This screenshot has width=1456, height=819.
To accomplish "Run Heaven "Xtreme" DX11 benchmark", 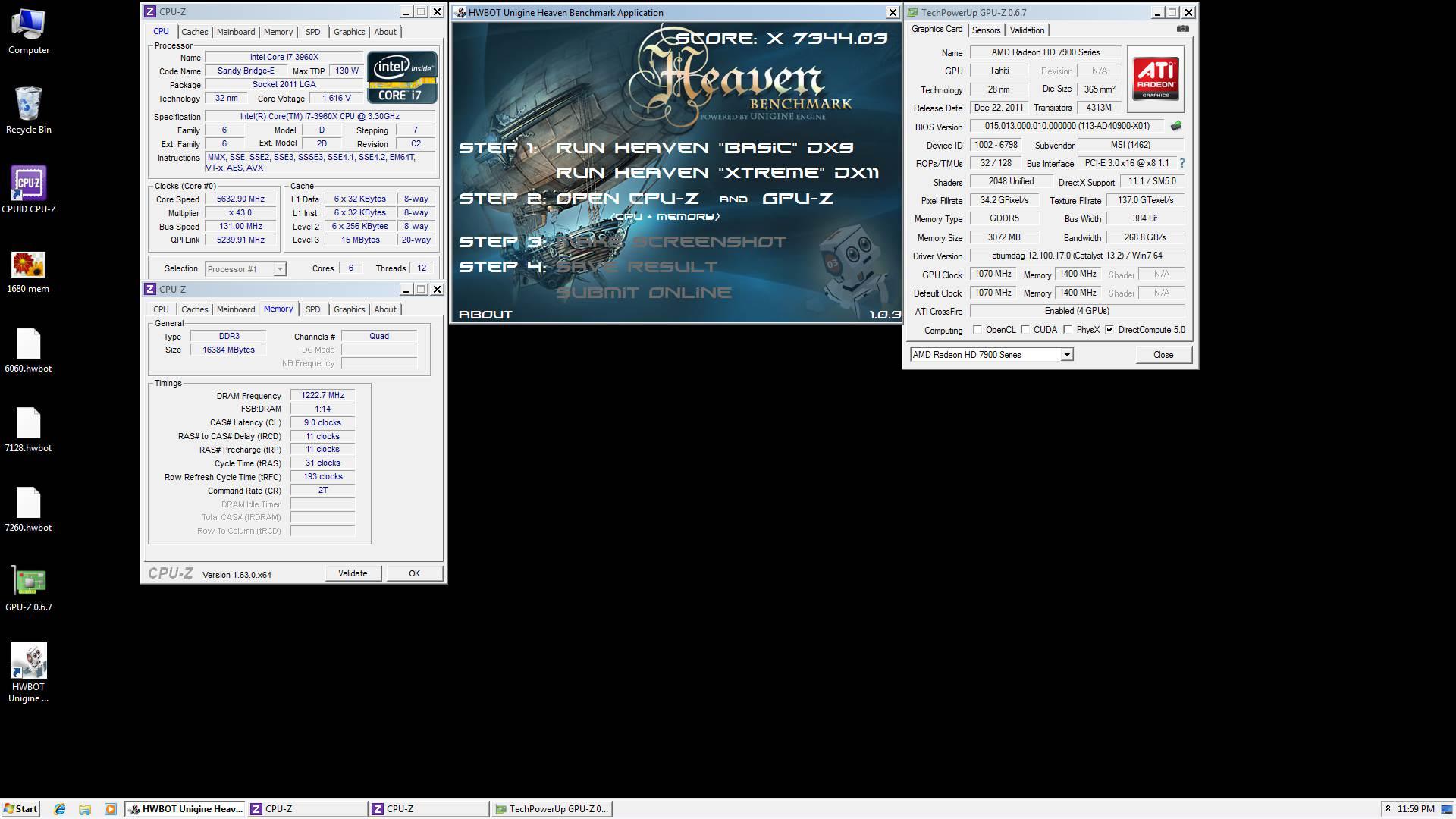I will click(717, 173).
